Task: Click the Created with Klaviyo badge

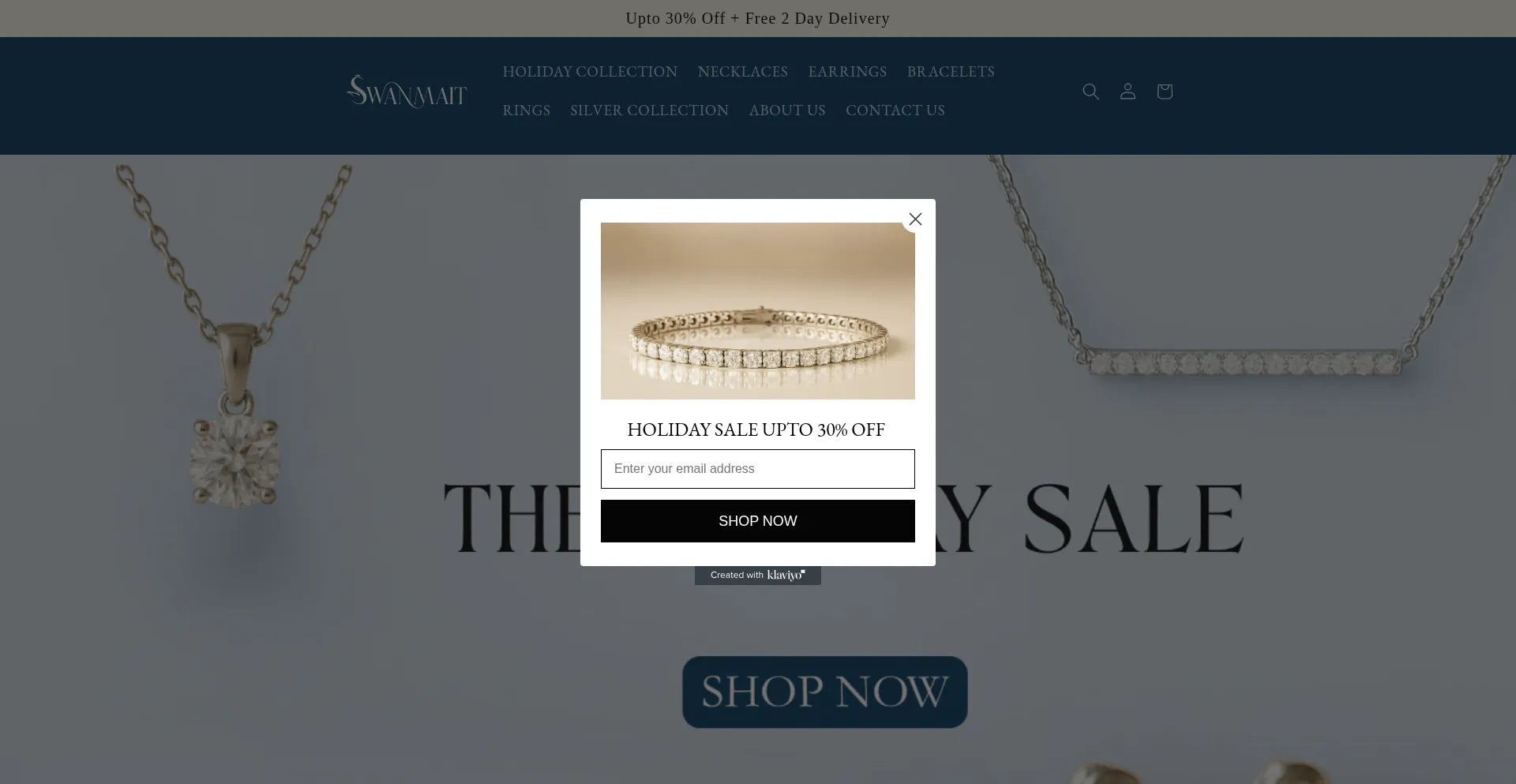Action: 758,575
